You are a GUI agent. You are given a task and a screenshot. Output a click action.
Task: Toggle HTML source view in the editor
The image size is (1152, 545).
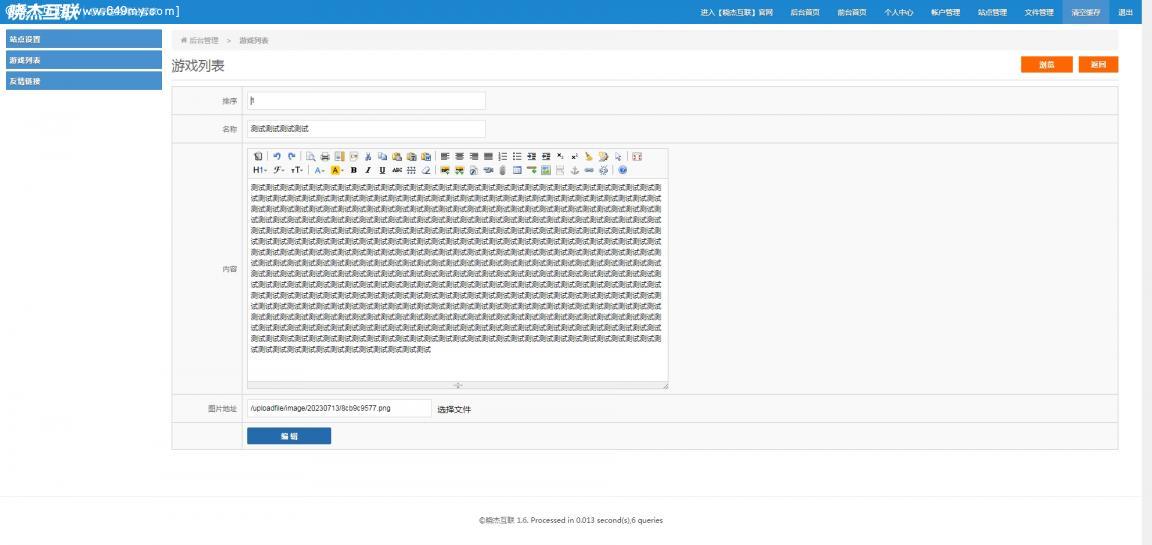[x=258, y=156]
